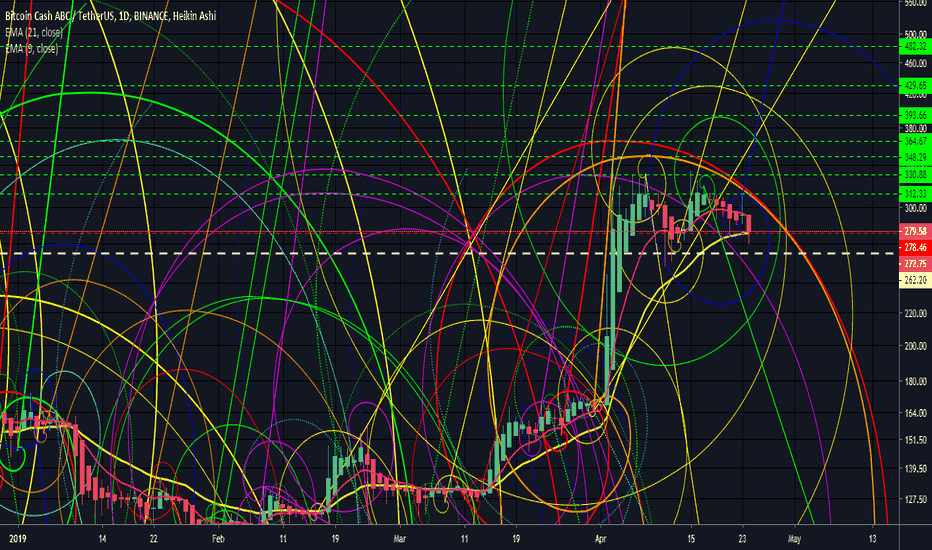Screen dimensions: 932x550
Task: Click the May label on the time axis
Action: (794, 539)
